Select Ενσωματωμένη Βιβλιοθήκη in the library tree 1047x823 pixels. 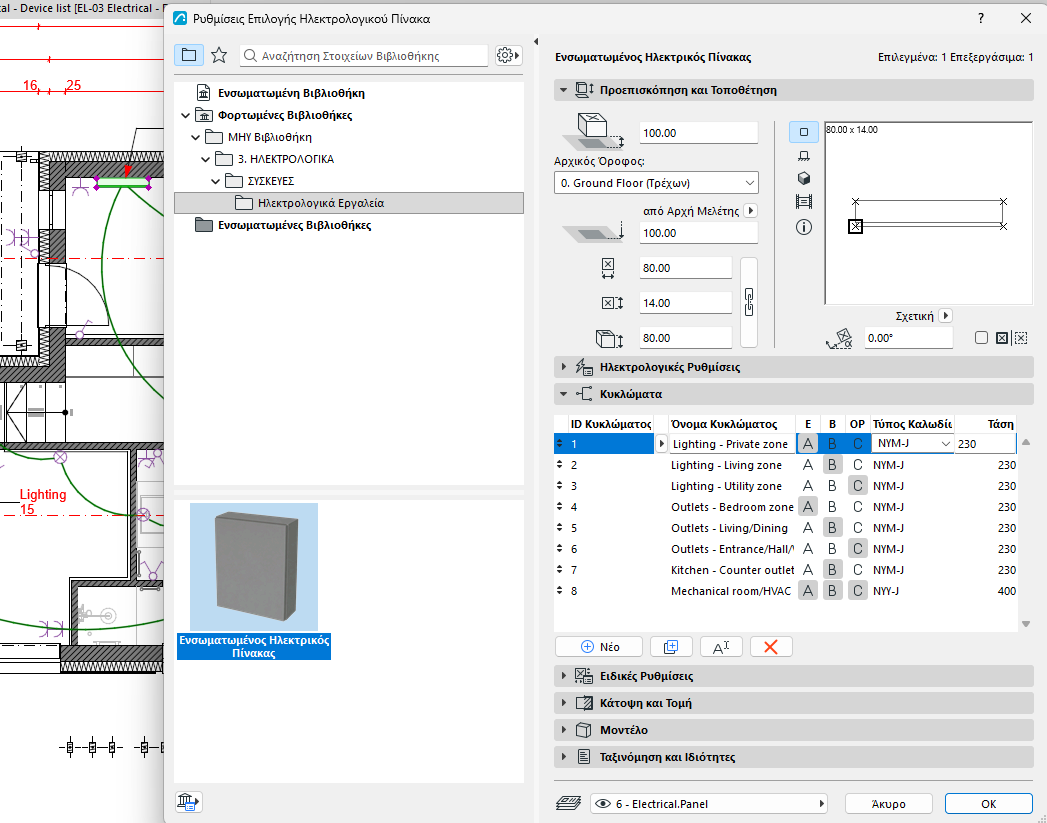click(x=291, y=93)
